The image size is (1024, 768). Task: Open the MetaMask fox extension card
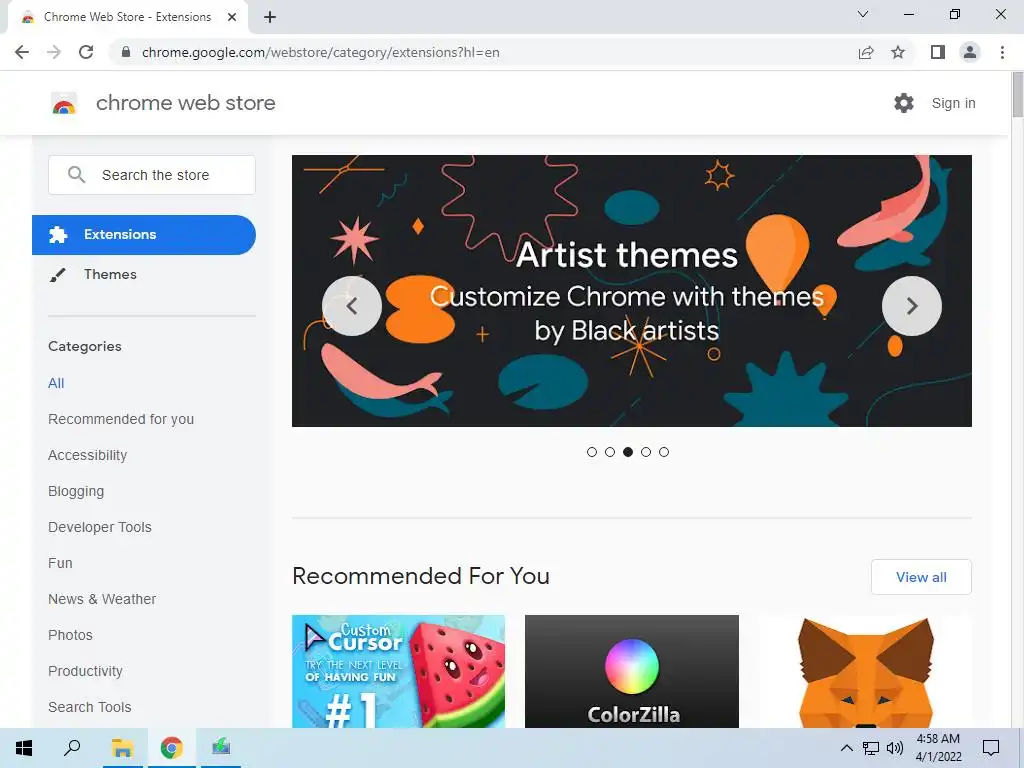pyautogui.click(x=865, y=671)
